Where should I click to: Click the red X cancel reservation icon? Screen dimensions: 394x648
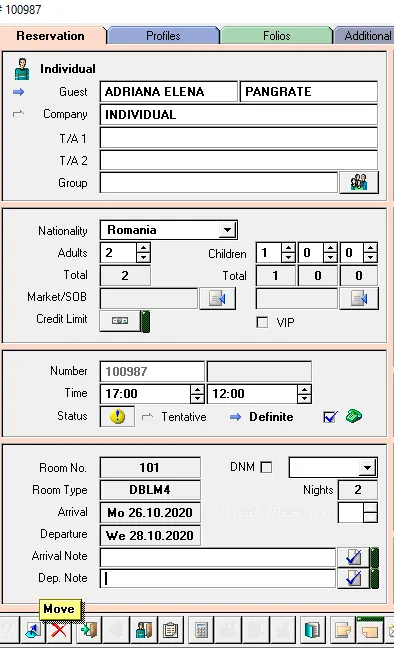point(58,630)
